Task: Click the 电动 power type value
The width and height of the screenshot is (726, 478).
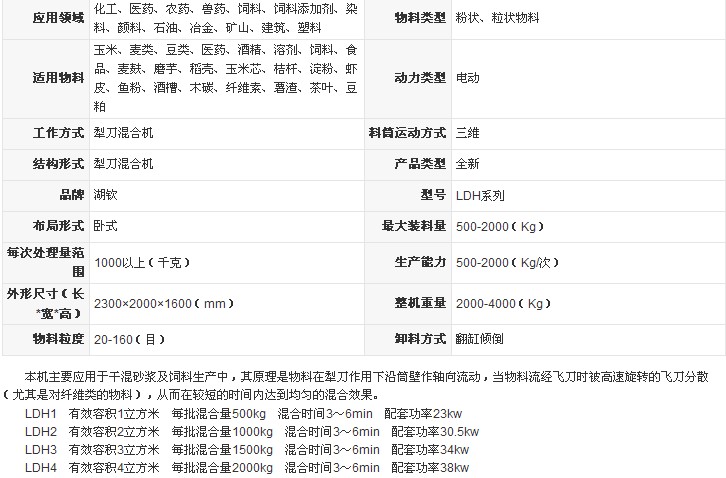Action: (467, 77)
